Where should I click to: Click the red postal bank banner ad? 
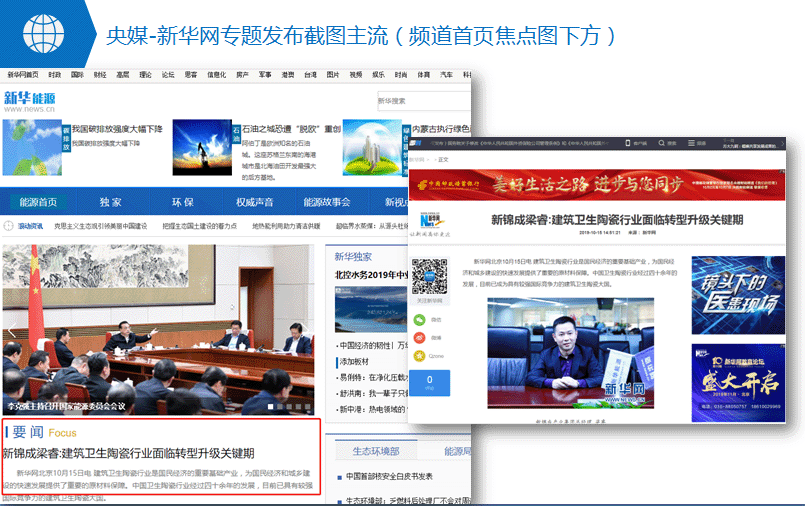(x=597, y=185)
